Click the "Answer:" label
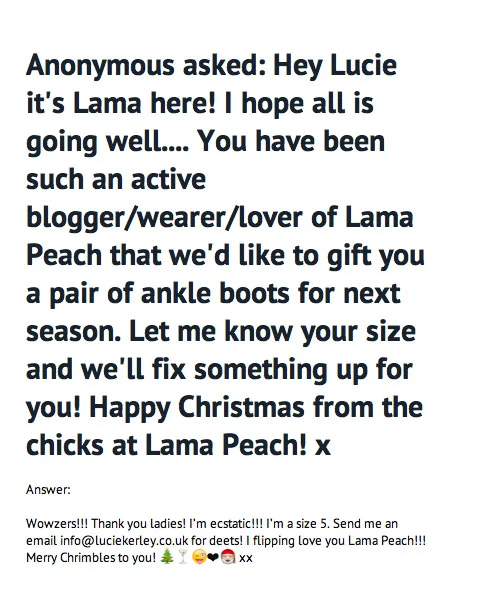This screenshot has height=606, width=498. point(48,490)
